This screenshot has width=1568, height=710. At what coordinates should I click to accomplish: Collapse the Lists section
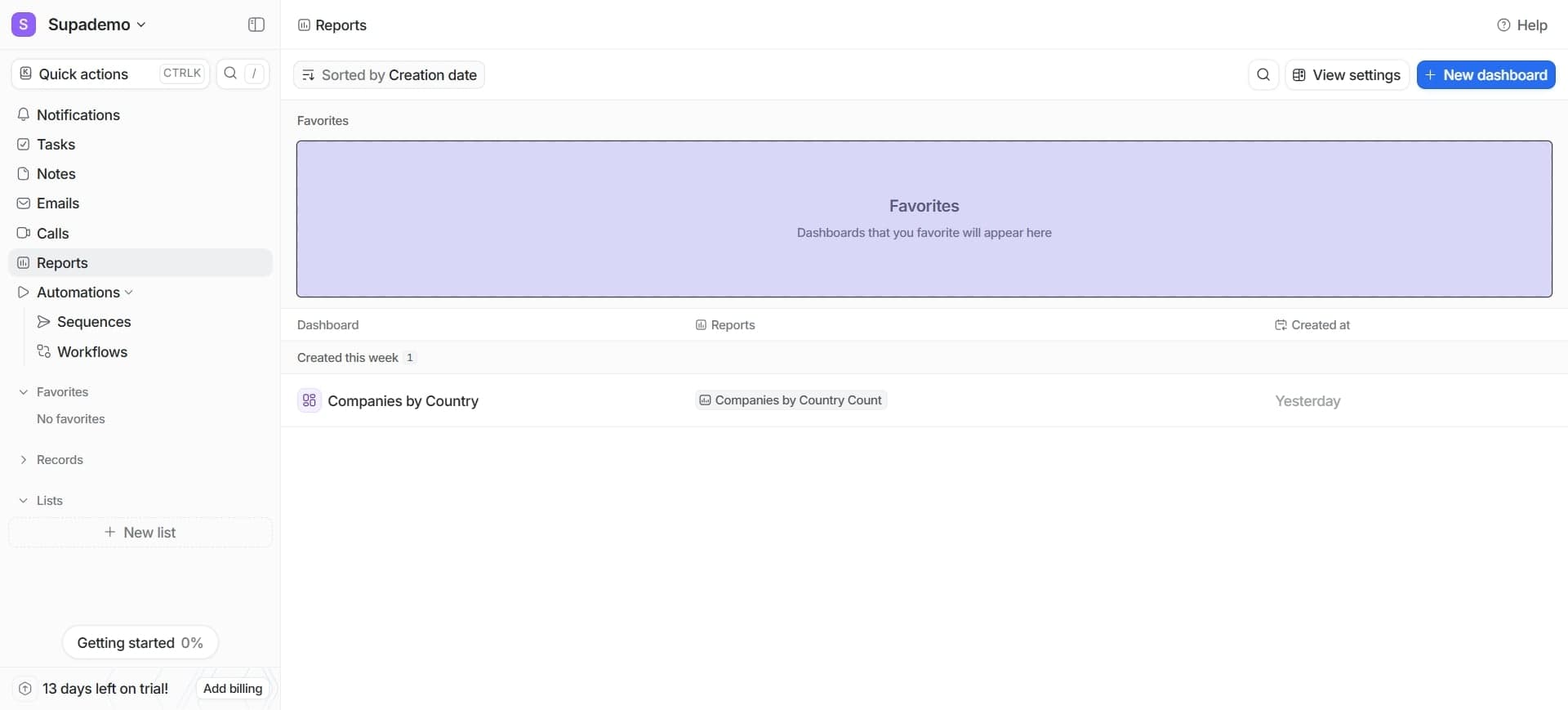[x=23, y=501]
